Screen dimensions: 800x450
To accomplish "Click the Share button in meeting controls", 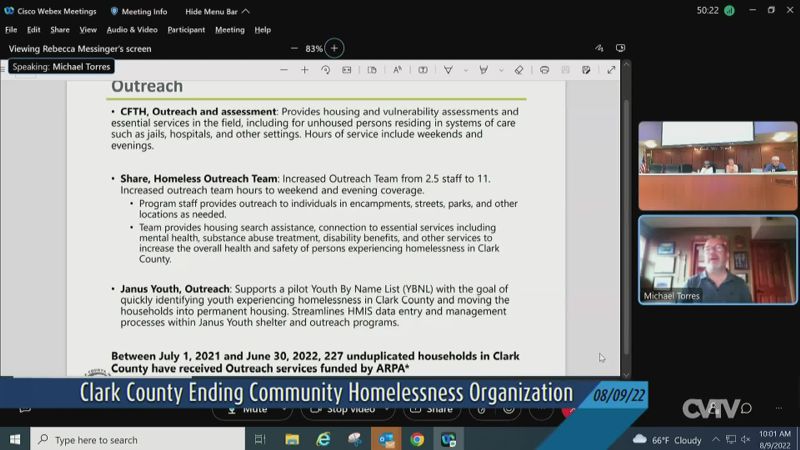I will (434, 409).
